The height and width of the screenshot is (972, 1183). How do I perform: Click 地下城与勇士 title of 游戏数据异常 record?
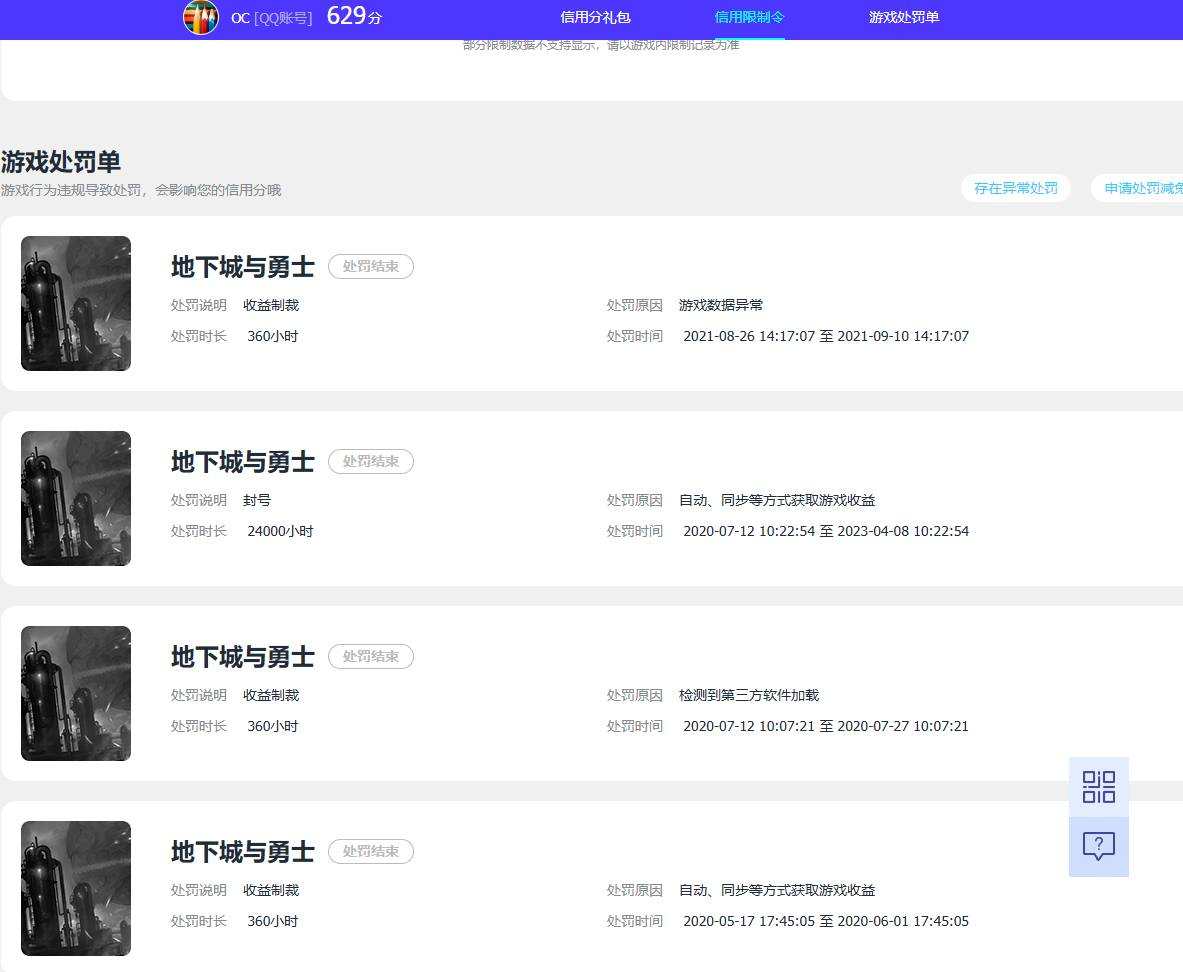[x=243, y=266]
